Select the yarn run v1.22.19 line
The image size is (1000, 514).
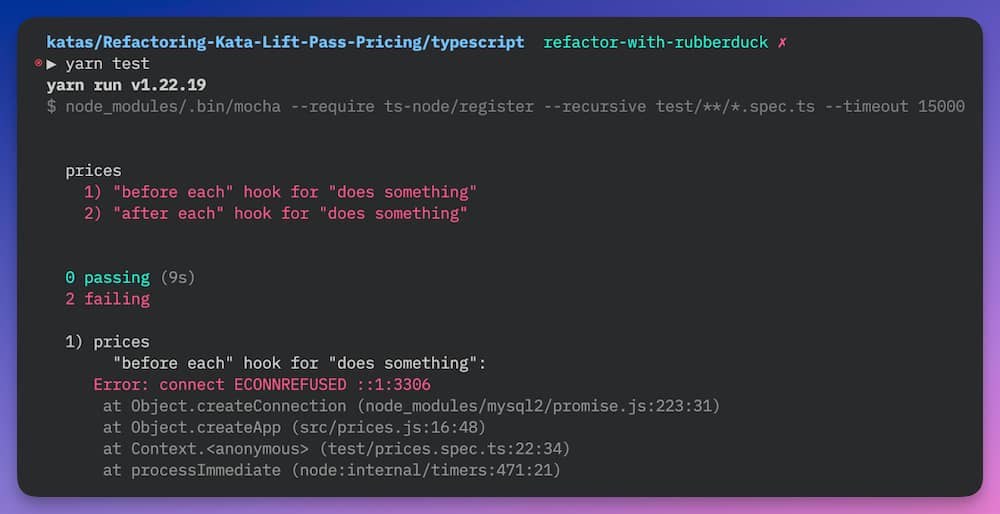126,85
